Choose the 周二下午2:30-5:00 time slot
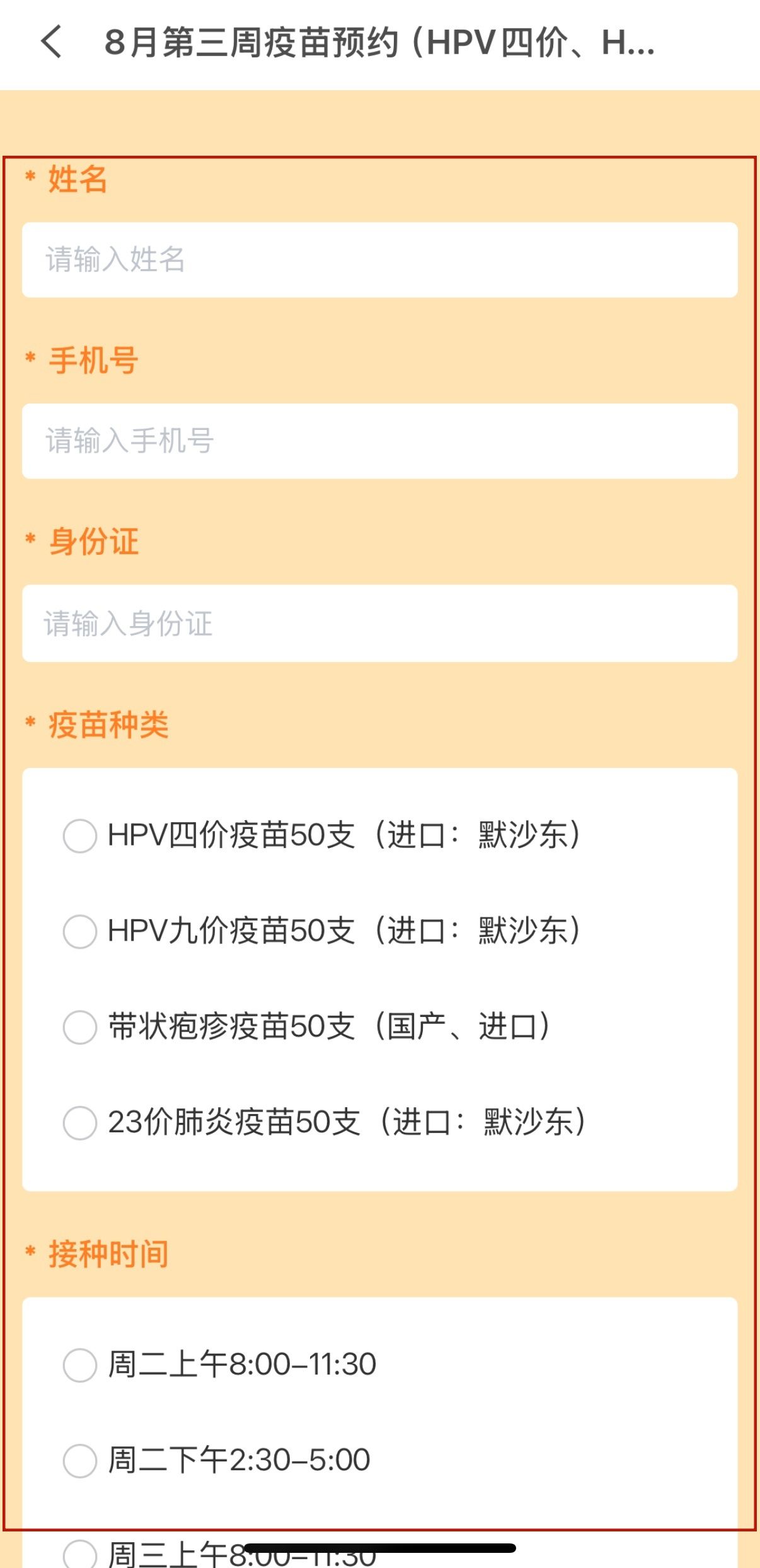Screen dimensions: 760x1568 click(80, 1460)
